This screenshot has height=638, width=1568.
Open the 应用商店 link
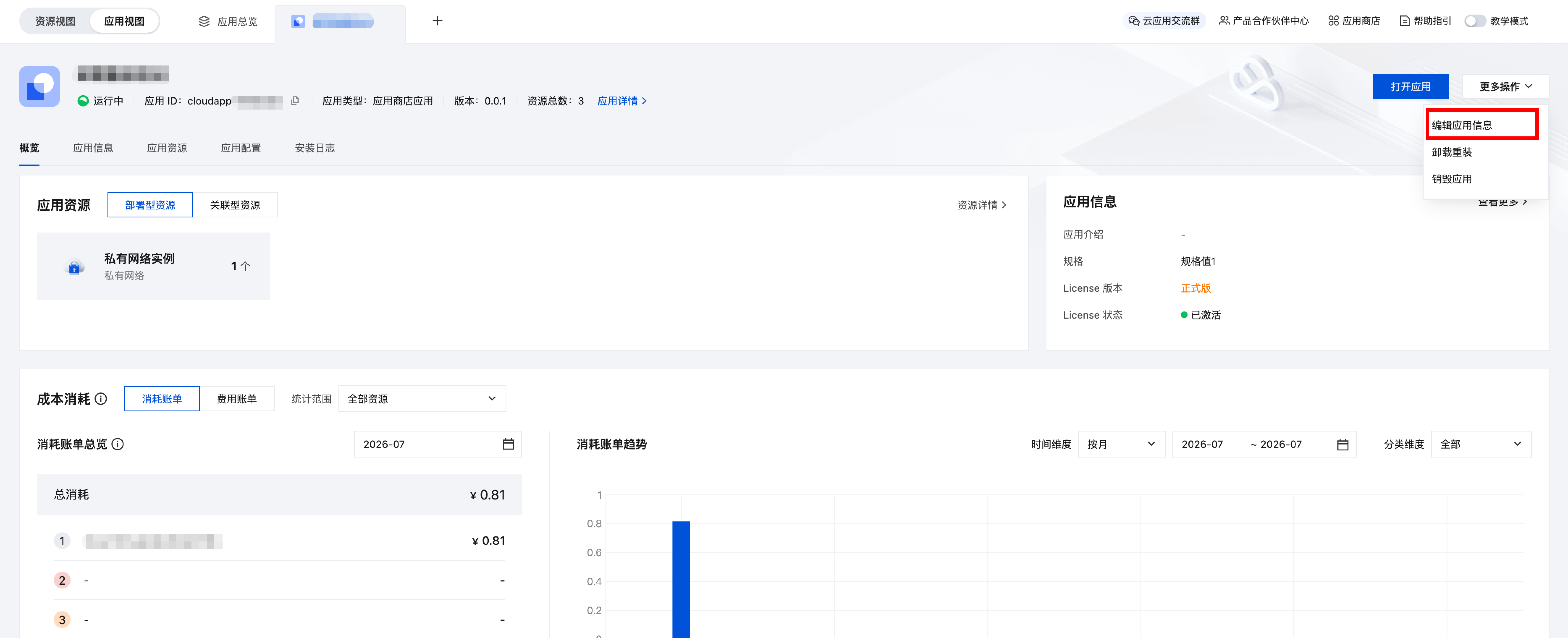pos(1354,21)
